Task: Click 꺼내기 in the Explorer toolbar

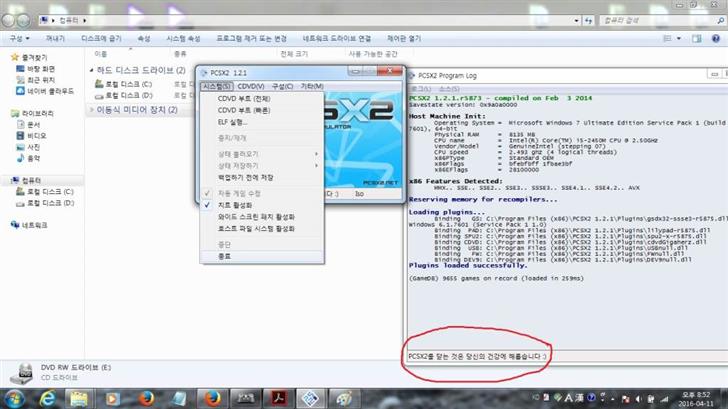Action: pyautogui.click(x=55, y=39)
